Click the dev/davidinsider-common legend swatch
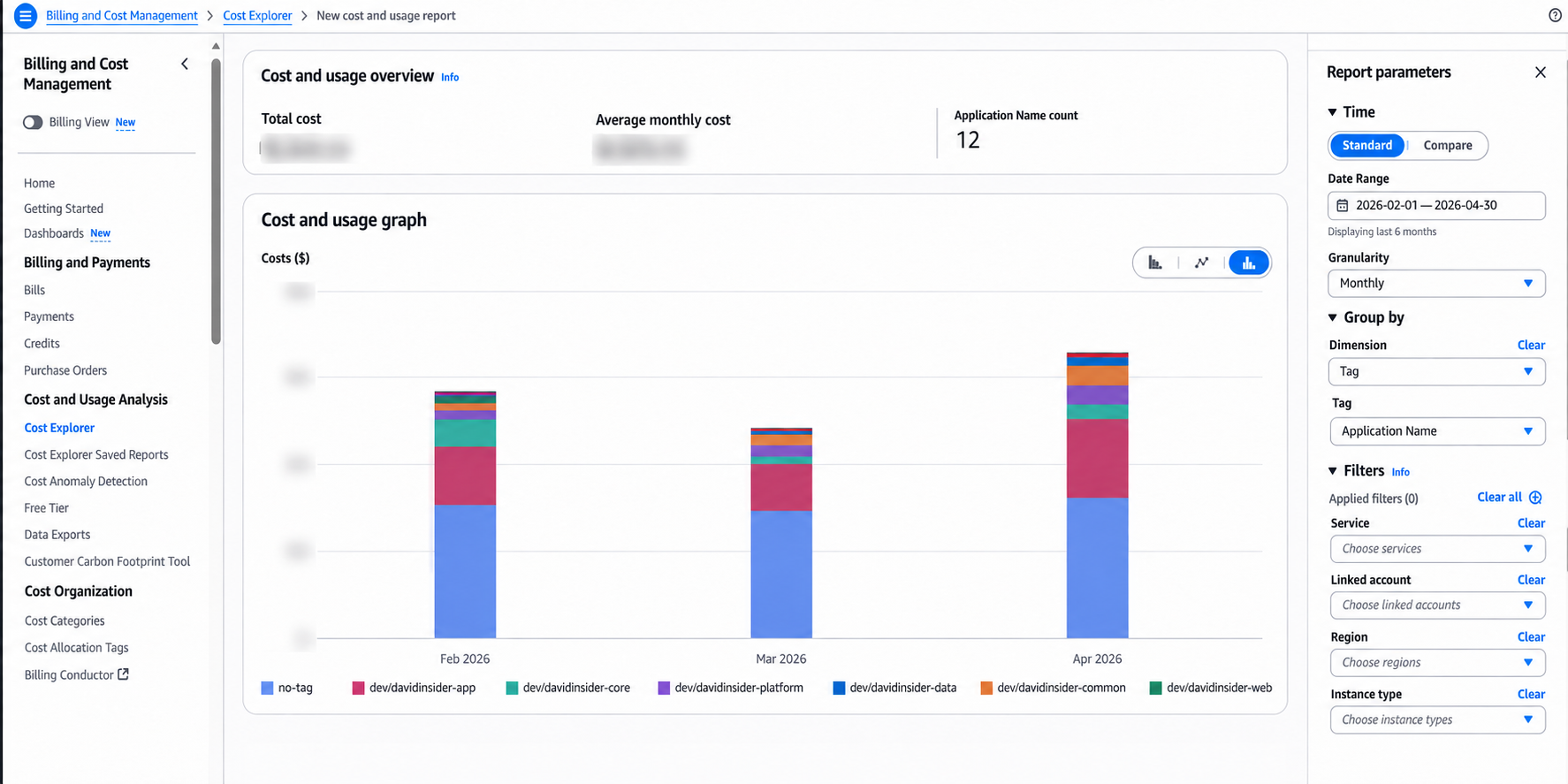1568x784 pixels. tap(986, 688)
